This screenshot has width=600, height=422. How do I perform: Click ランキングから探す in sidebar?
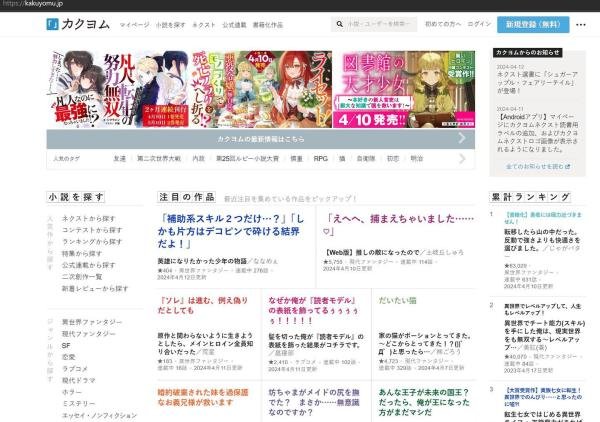coord(92,242)
